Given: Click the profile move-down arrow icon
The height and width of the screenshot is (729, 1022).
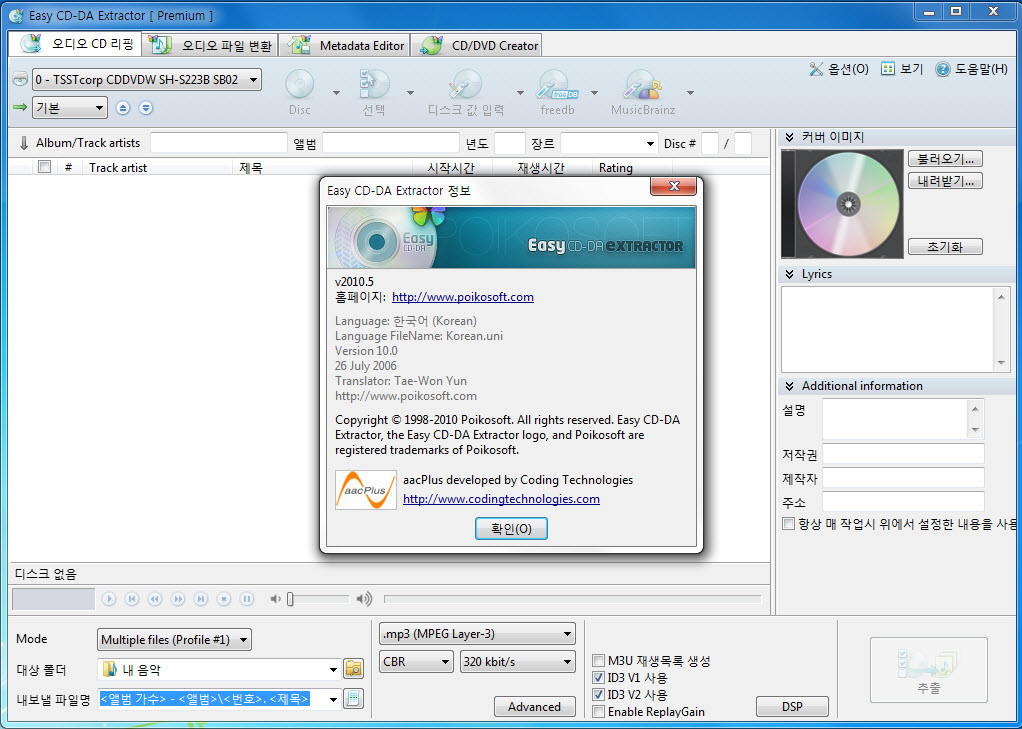Looking at the screenshot, I should [x=146, y=108].
